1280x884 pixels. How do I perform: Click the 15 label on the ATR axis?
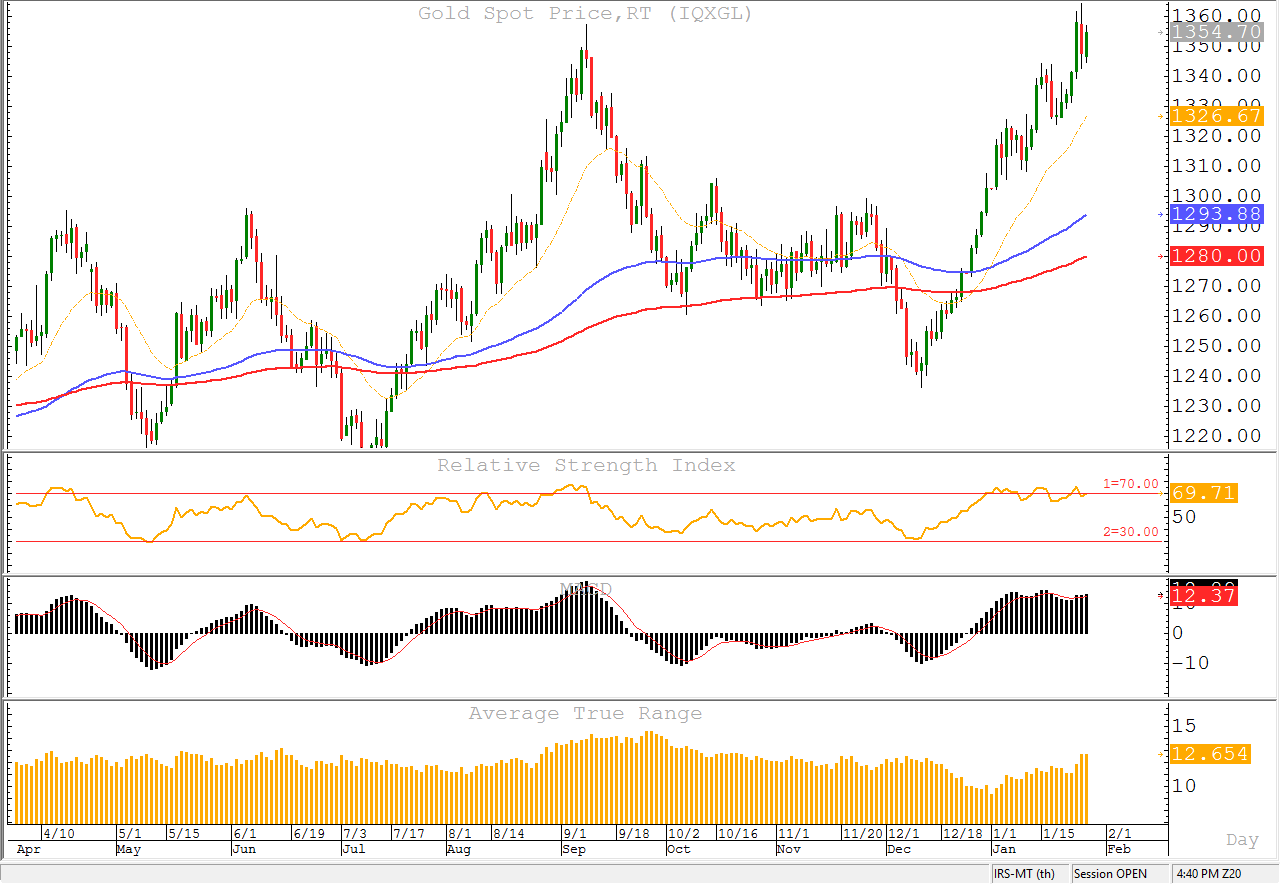[1184, 725]
